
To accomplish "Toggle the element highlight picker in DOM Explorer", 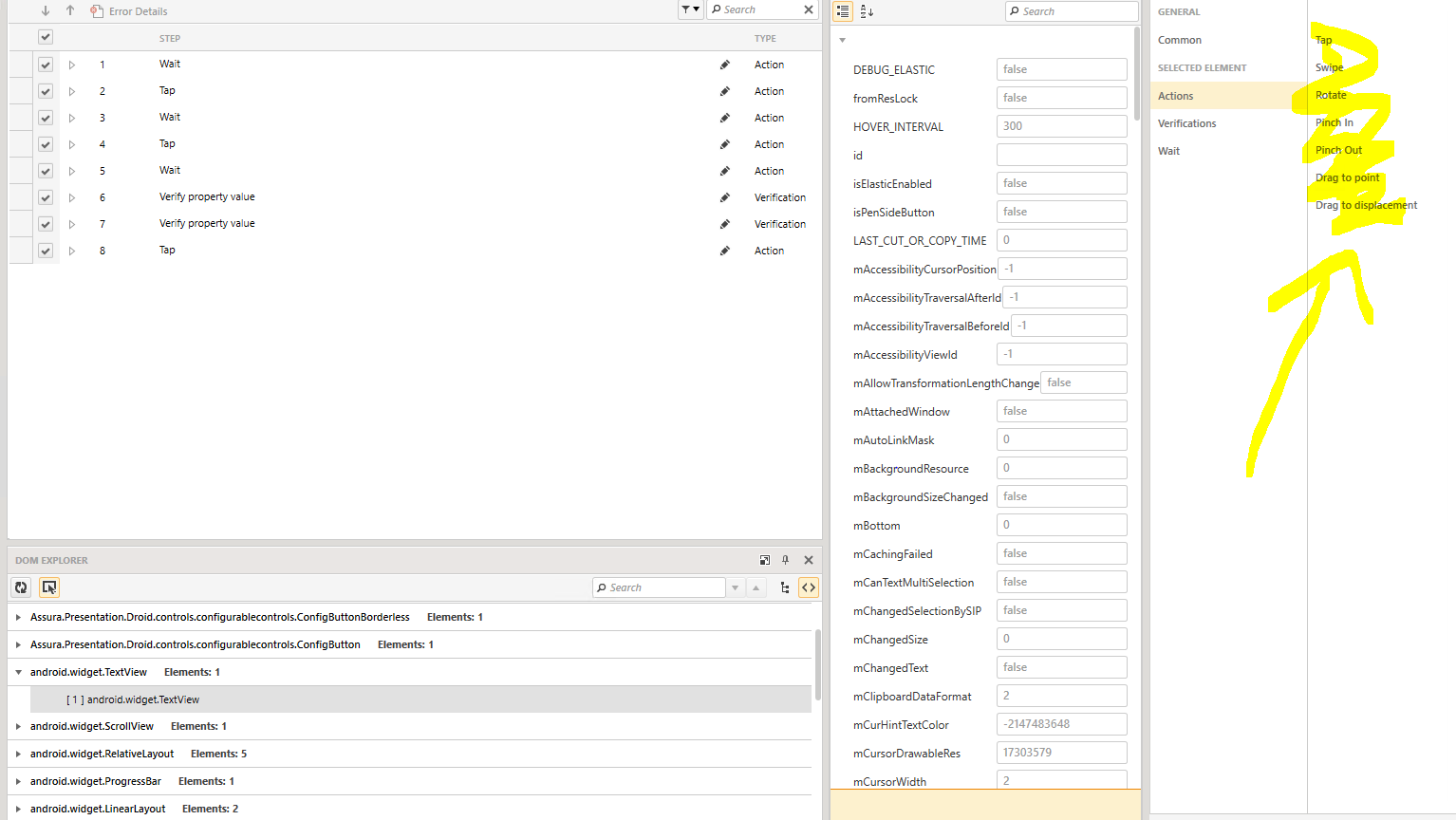I will [49, 587].
